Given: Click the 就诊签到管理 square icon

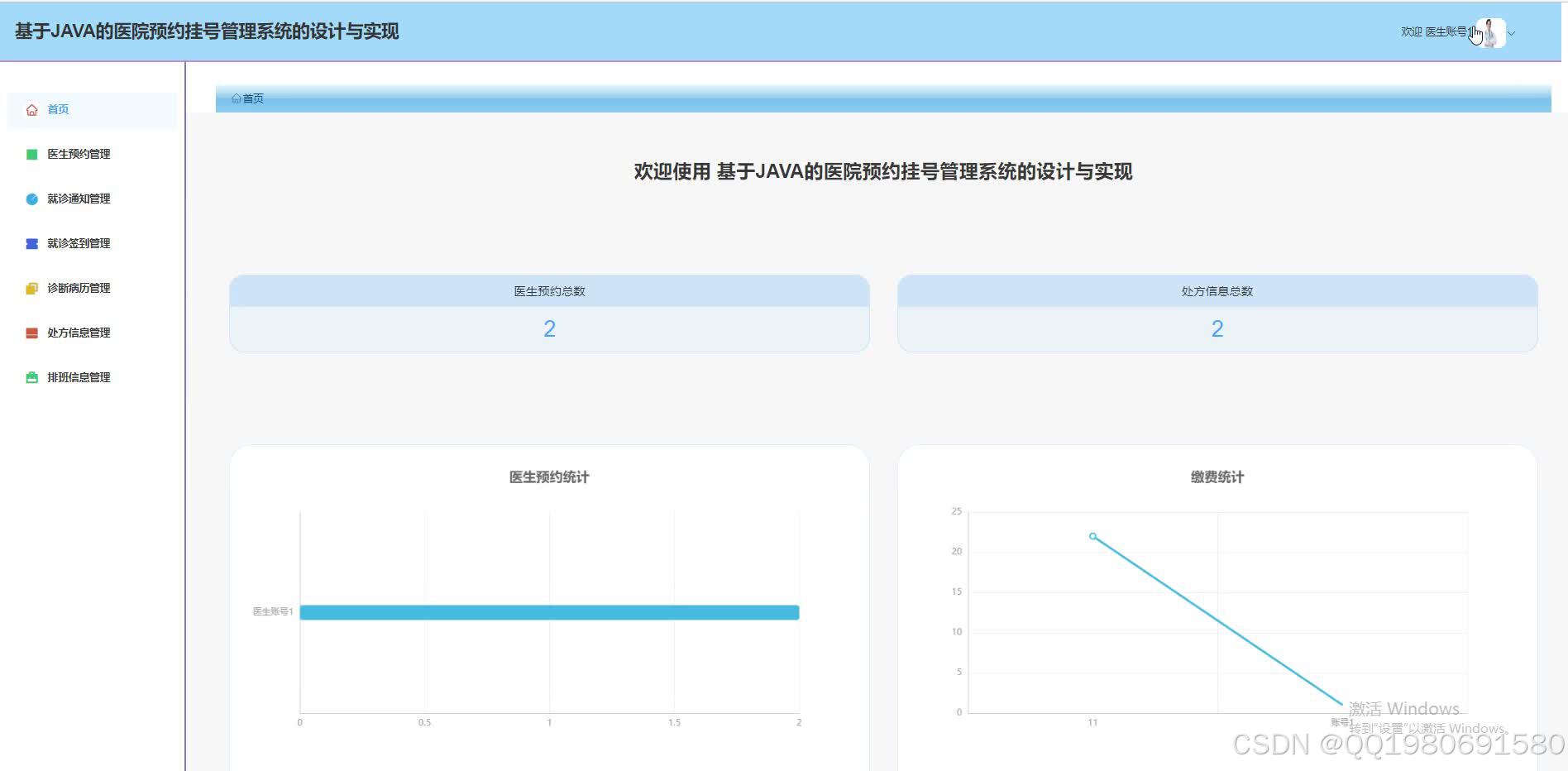Looking at the screenshot, I should [31, 242].
